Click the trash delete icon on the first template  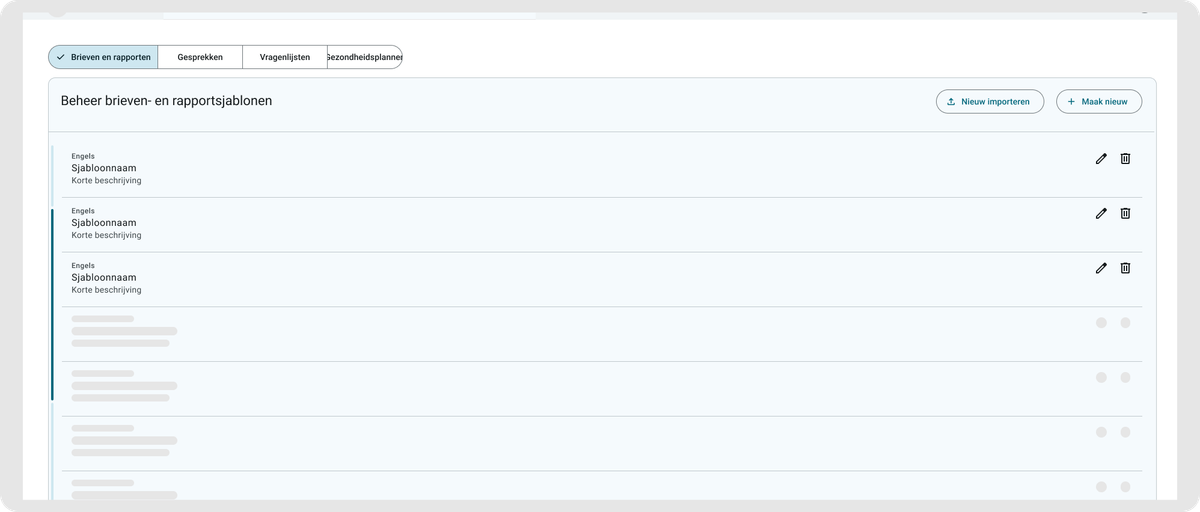coord(1125,158)
